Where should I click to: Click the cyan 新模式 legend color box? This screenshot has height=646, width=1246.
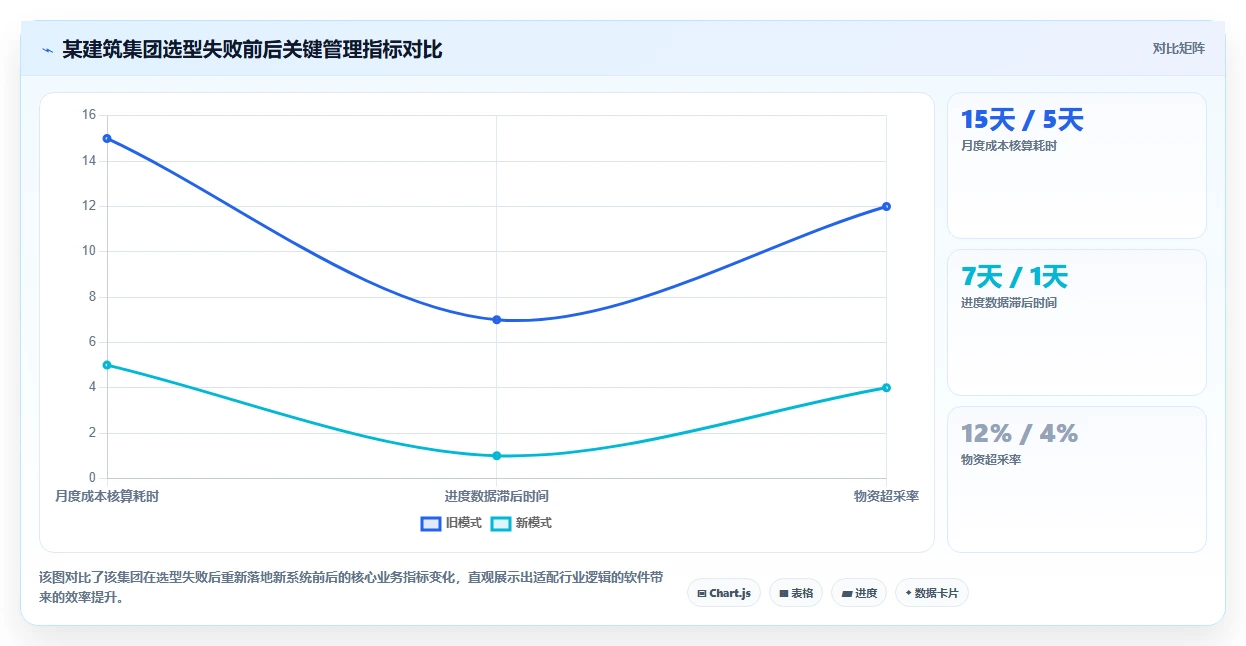(501, 523)
